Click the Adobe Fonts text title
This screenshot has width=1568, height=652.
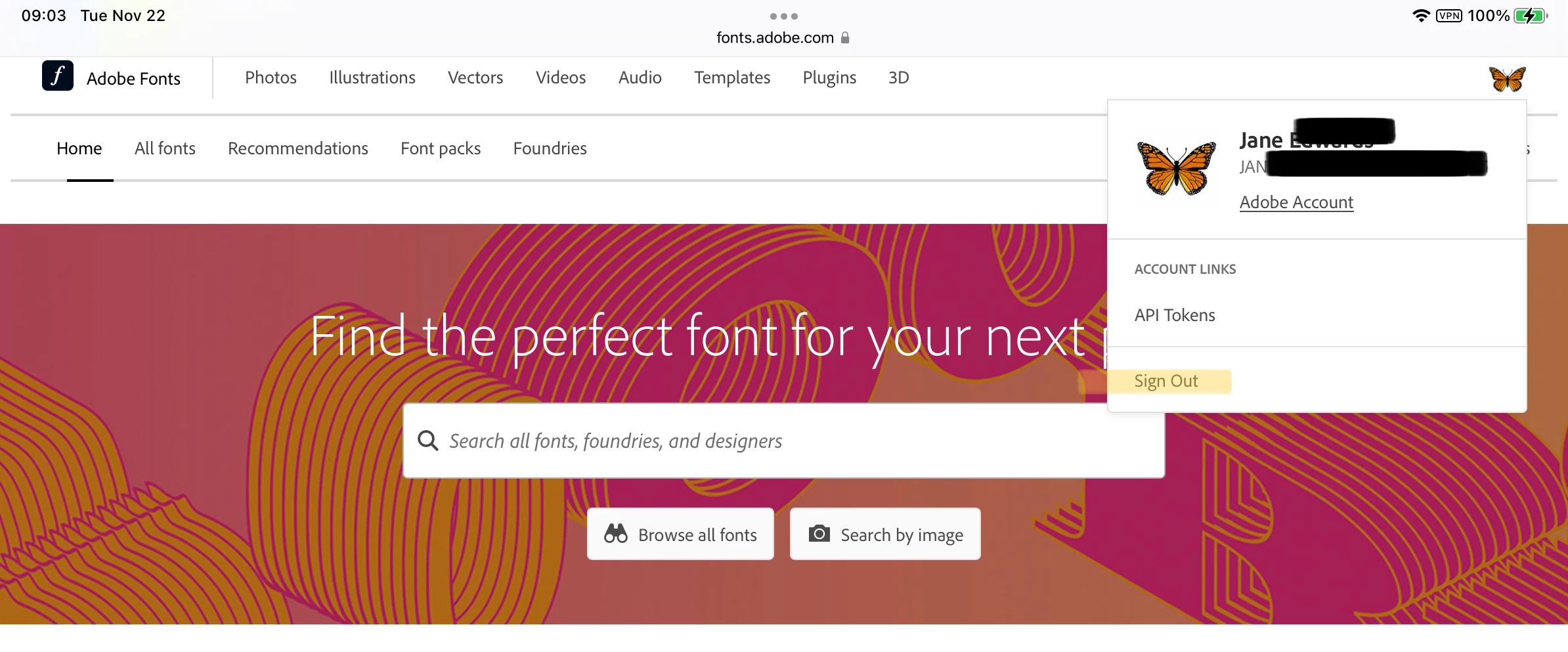pyautogui.click(x=133, y=79)
